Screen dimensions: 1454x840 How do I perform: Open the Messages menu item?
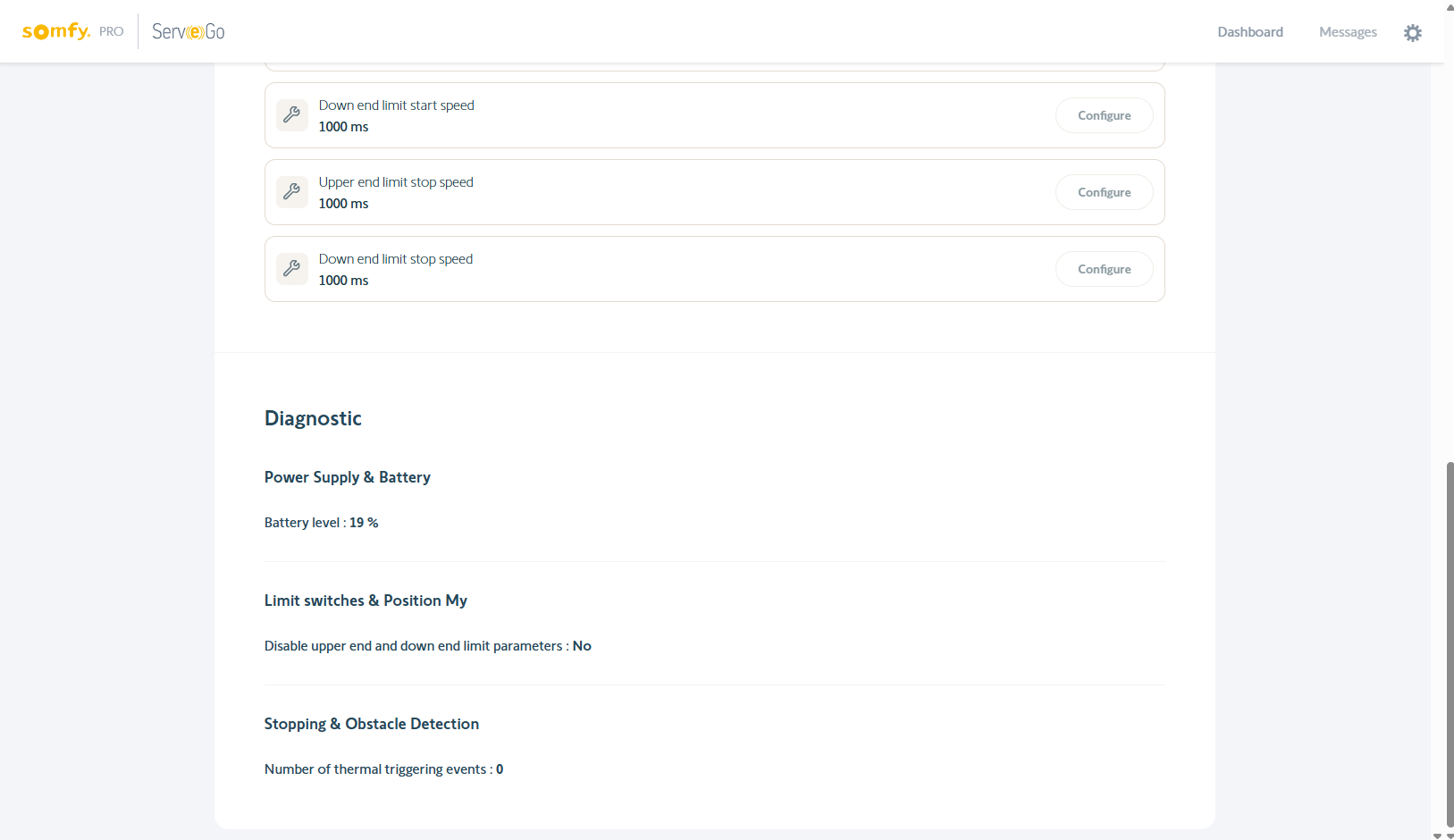point(1347,32)
